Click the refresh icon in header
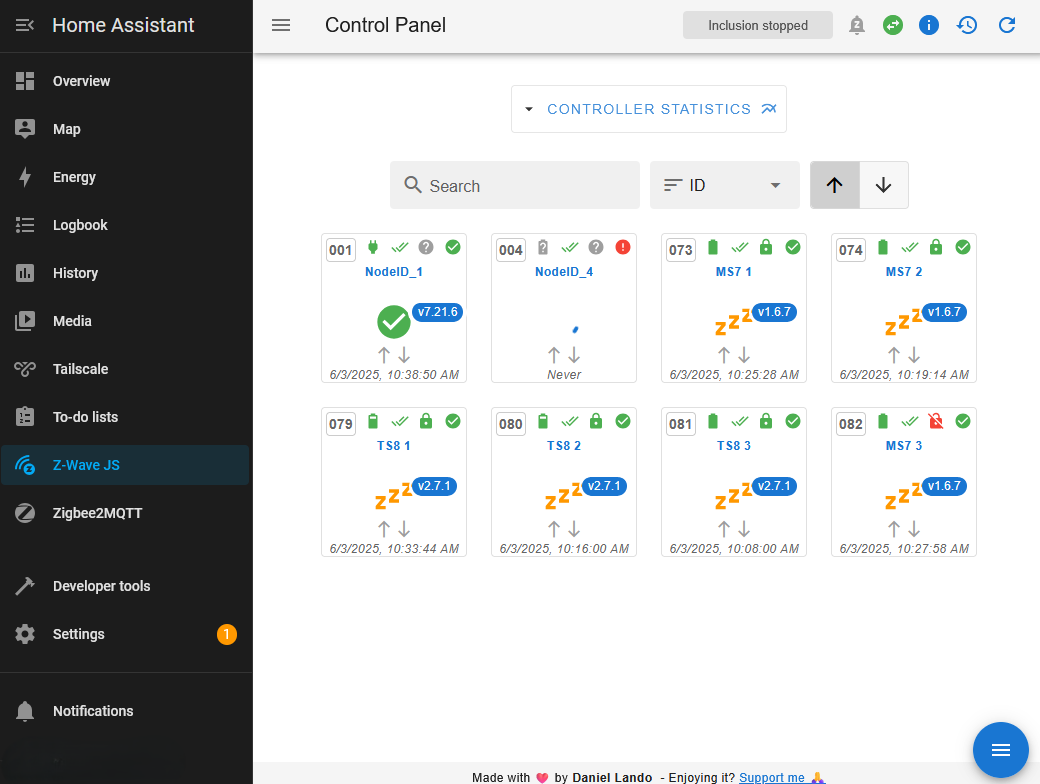The image size is (1040, 784). (x=1007, y=25)
